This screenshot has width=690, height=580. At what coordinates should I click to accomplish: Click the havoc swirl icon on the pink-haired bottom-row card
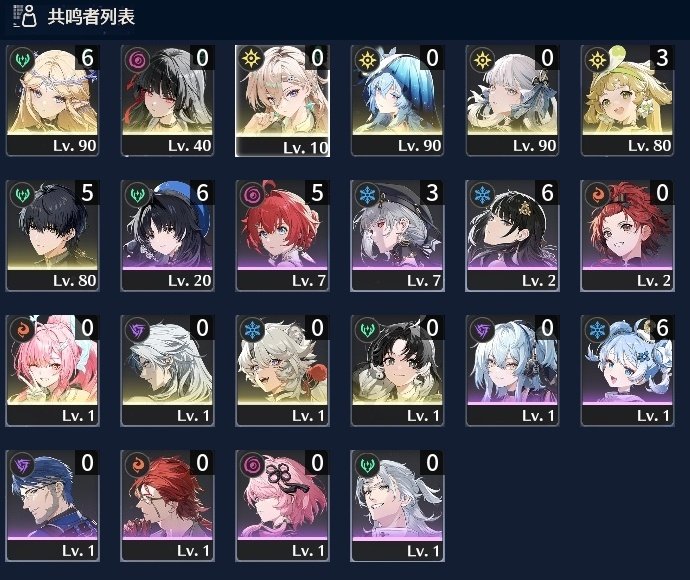coord(252,465)
